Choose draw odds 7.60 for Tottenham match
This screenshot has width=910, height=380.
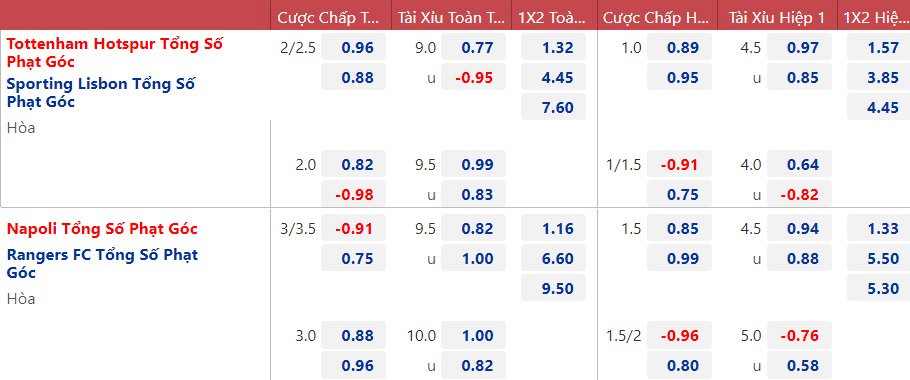[554, 107]
